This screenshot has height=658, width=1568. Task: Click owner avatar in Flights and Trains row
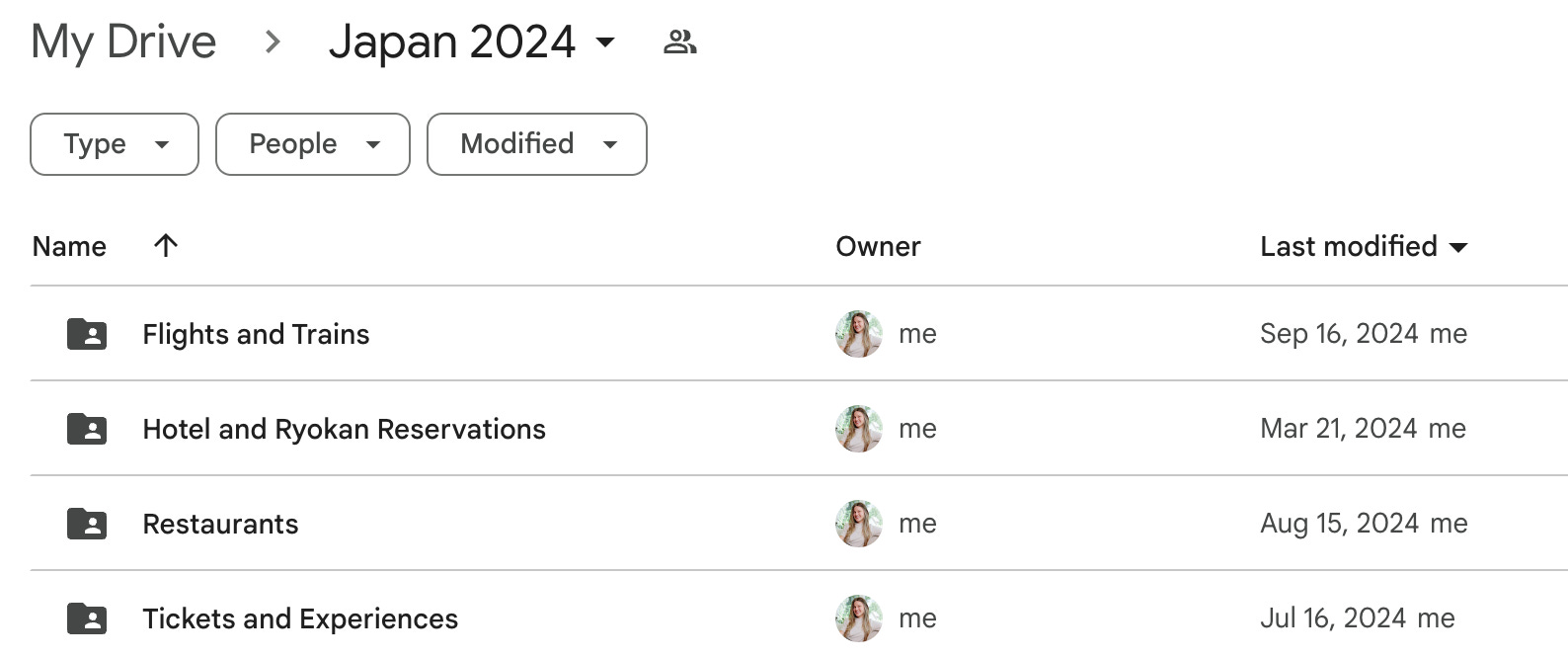click(858, 334)
